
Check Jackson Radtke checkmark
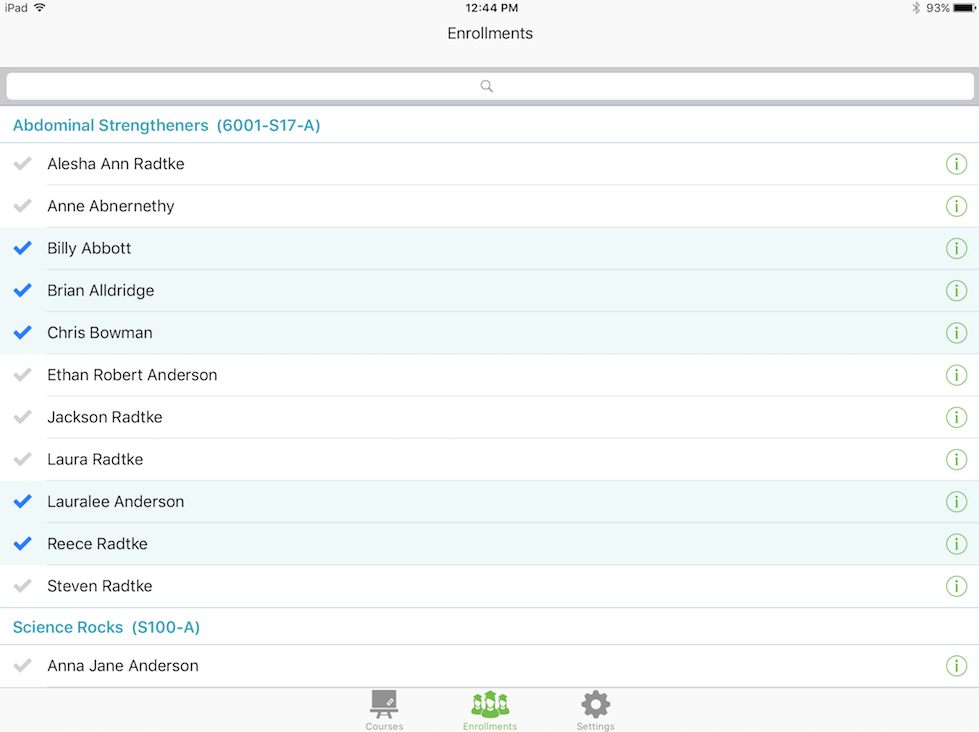(x=22, y=417)
